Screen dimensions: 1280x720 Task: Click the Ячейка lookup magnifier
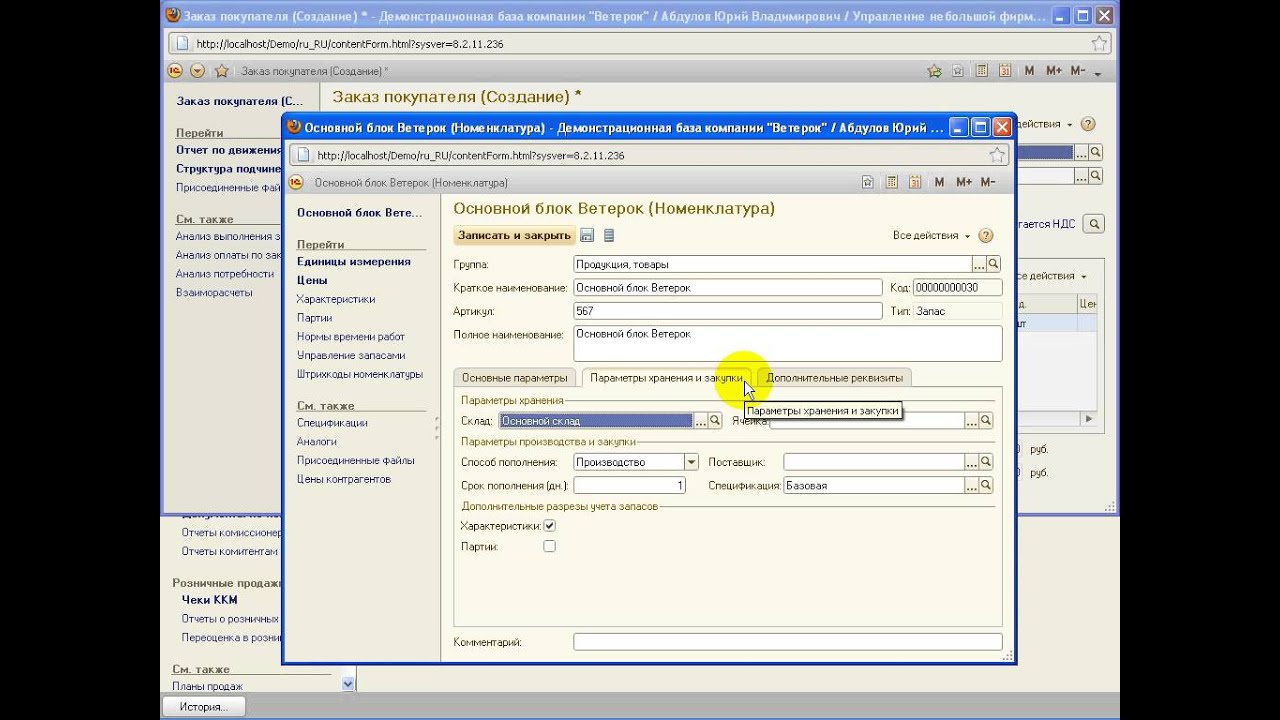(x=986, y=421)
